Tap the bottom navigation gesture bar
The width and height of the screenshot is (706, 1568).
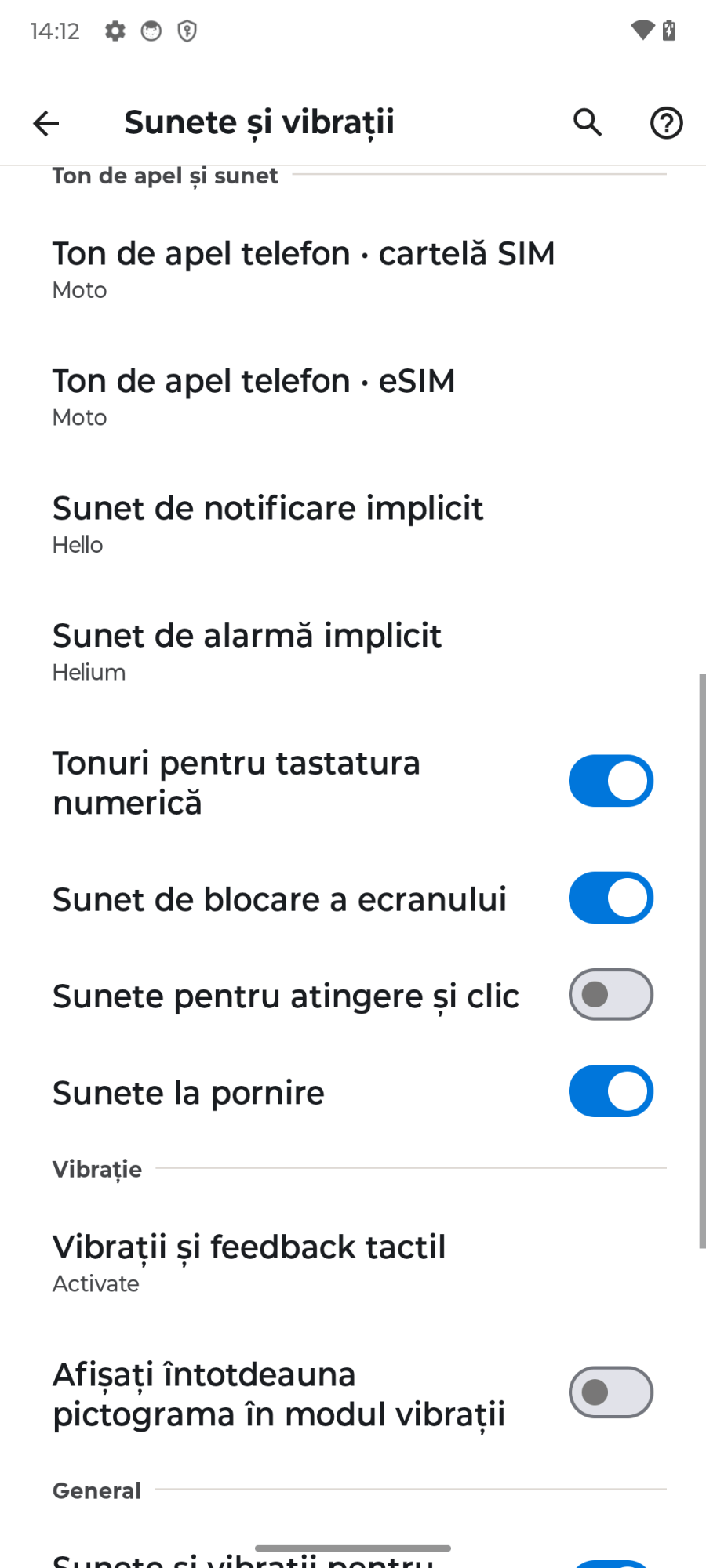click(353, 1548)
